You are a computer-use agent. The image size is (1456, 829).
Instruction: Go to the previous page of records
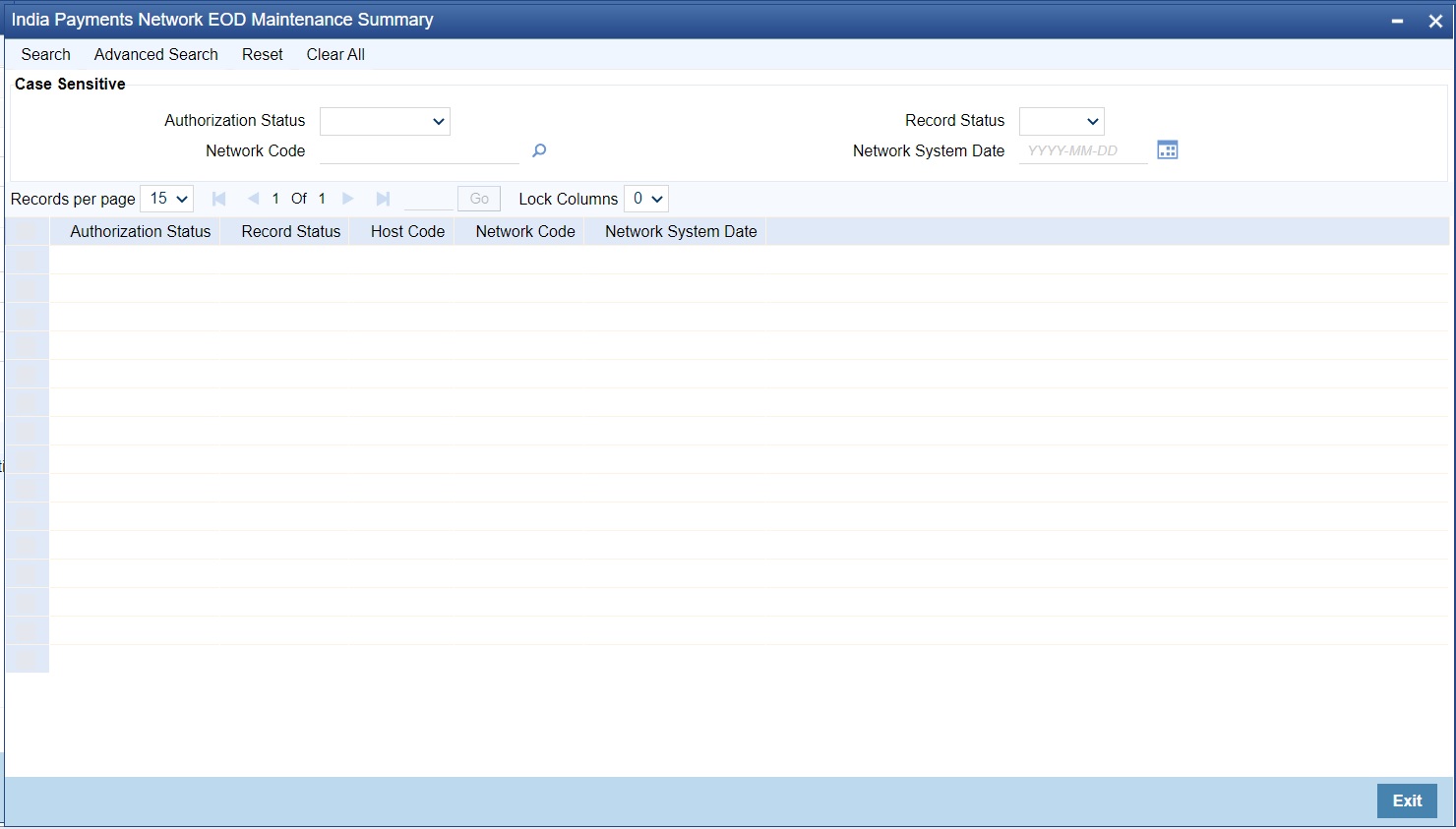coord(253,199)
